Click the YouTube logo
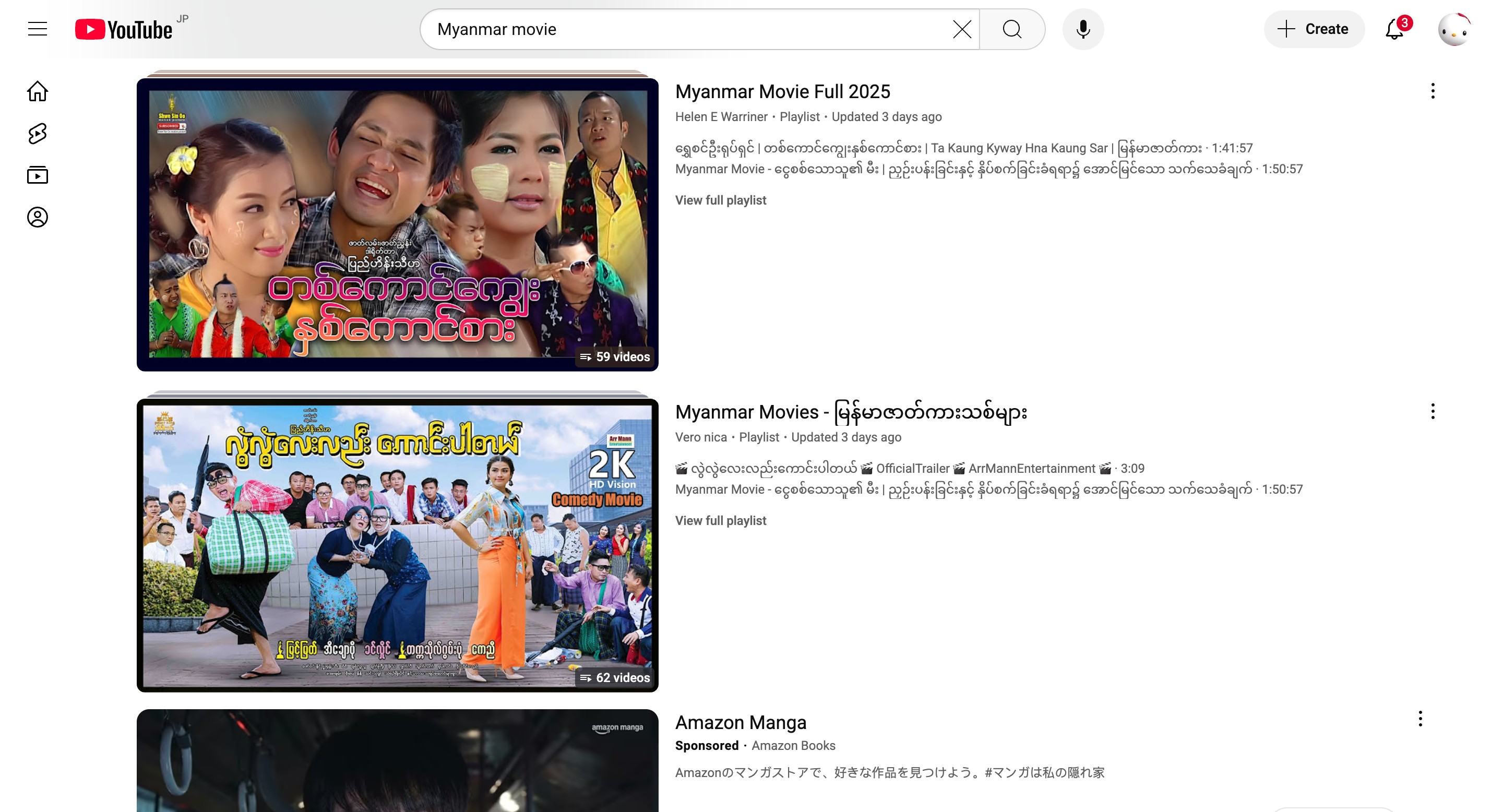This screenshot has height=812, width=1503. [124, 29]
